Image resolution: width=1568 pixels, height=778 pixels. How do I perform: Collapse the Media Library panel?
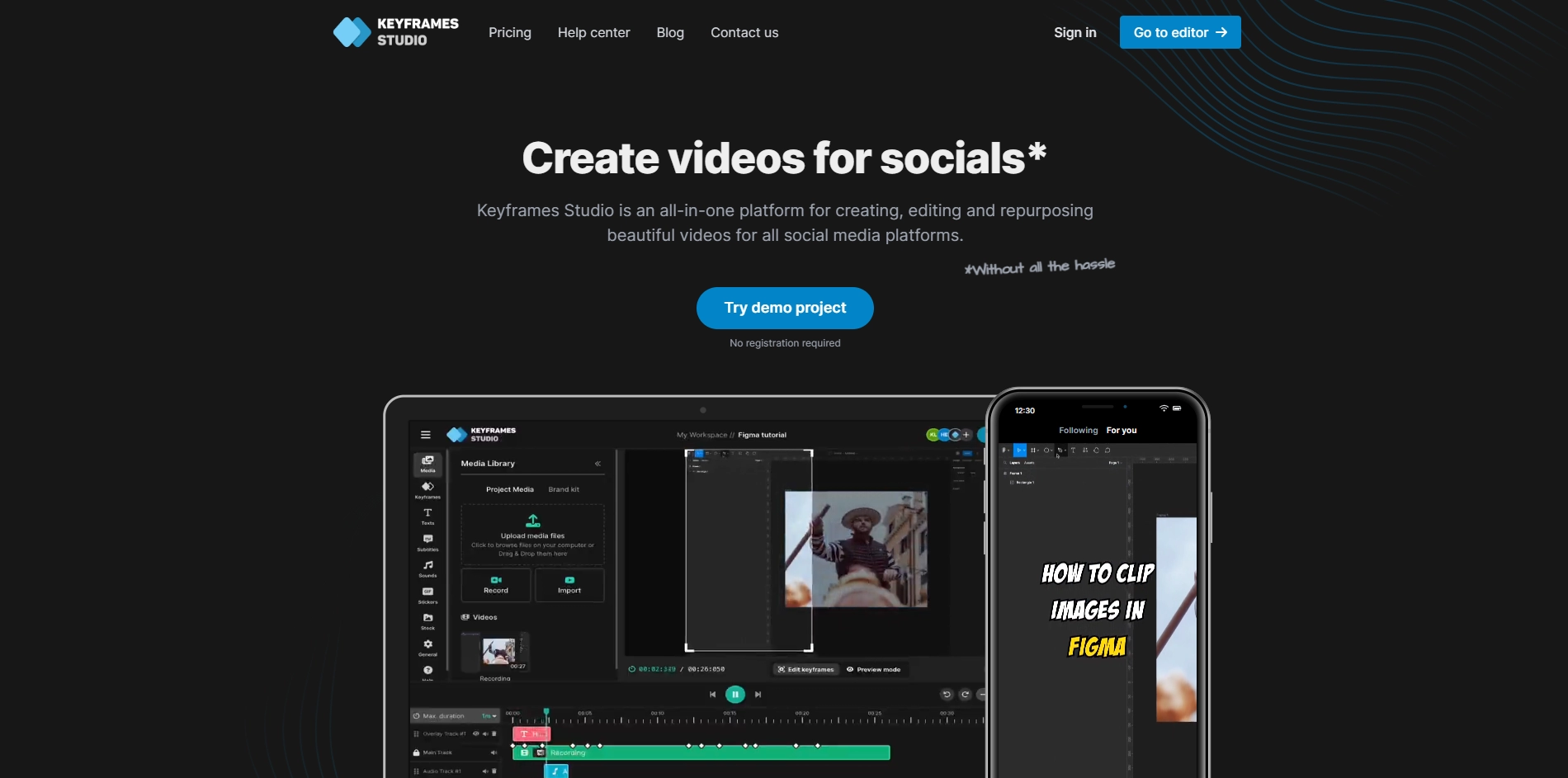[x=597, y=464]
